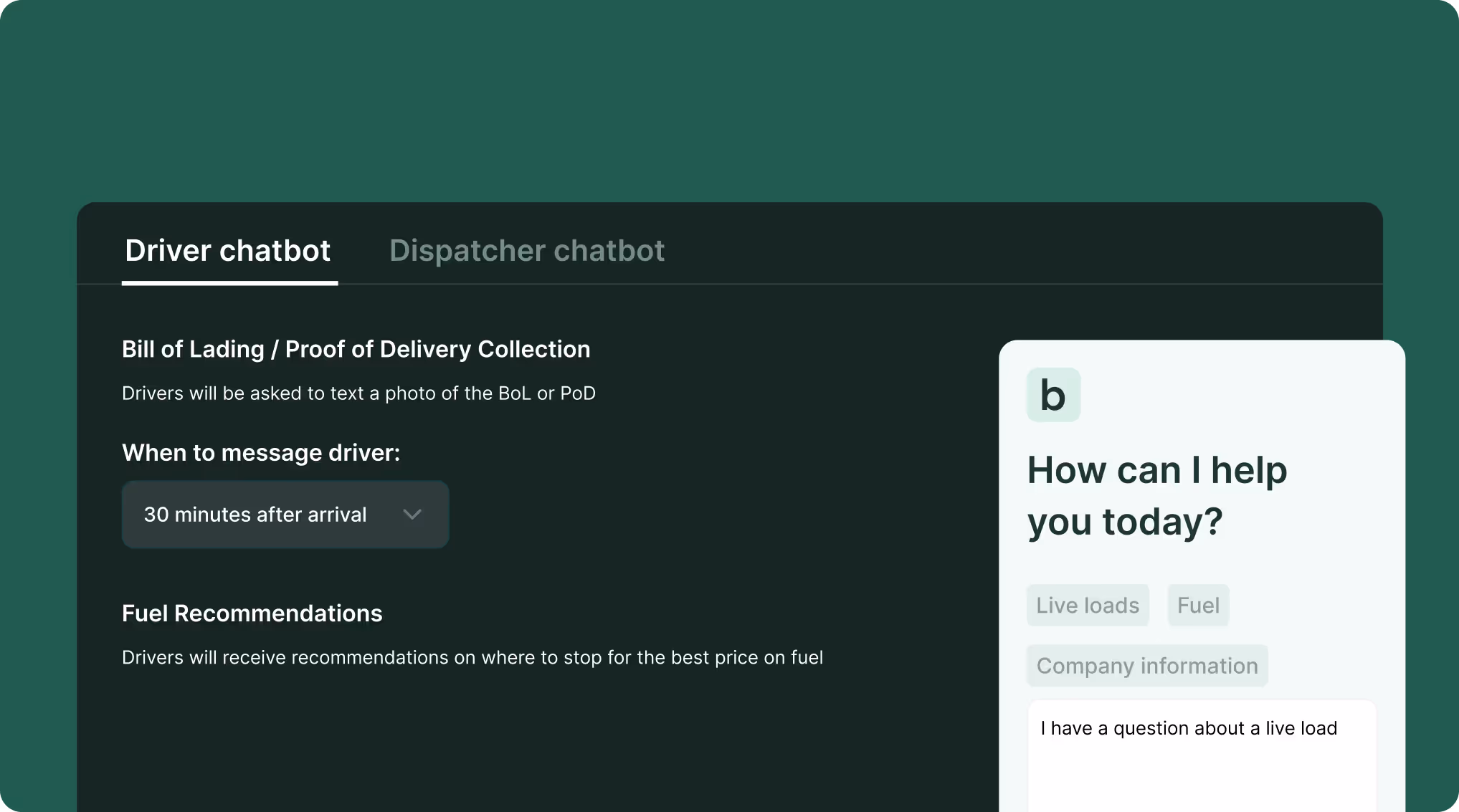The height and width of the screenshot is (812, 1459).
Task: Click the BoL or PoD photo description text
Action: (x=358, y=393)
